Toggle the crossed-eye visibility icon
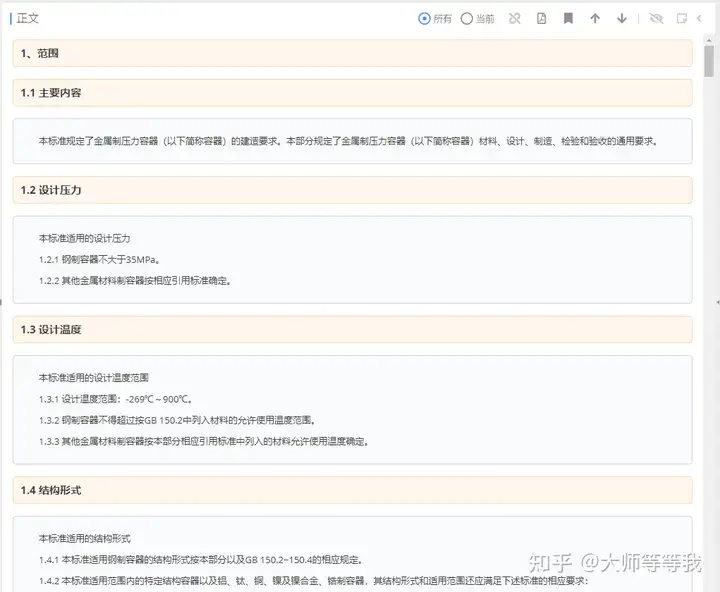 coord(656,18)
